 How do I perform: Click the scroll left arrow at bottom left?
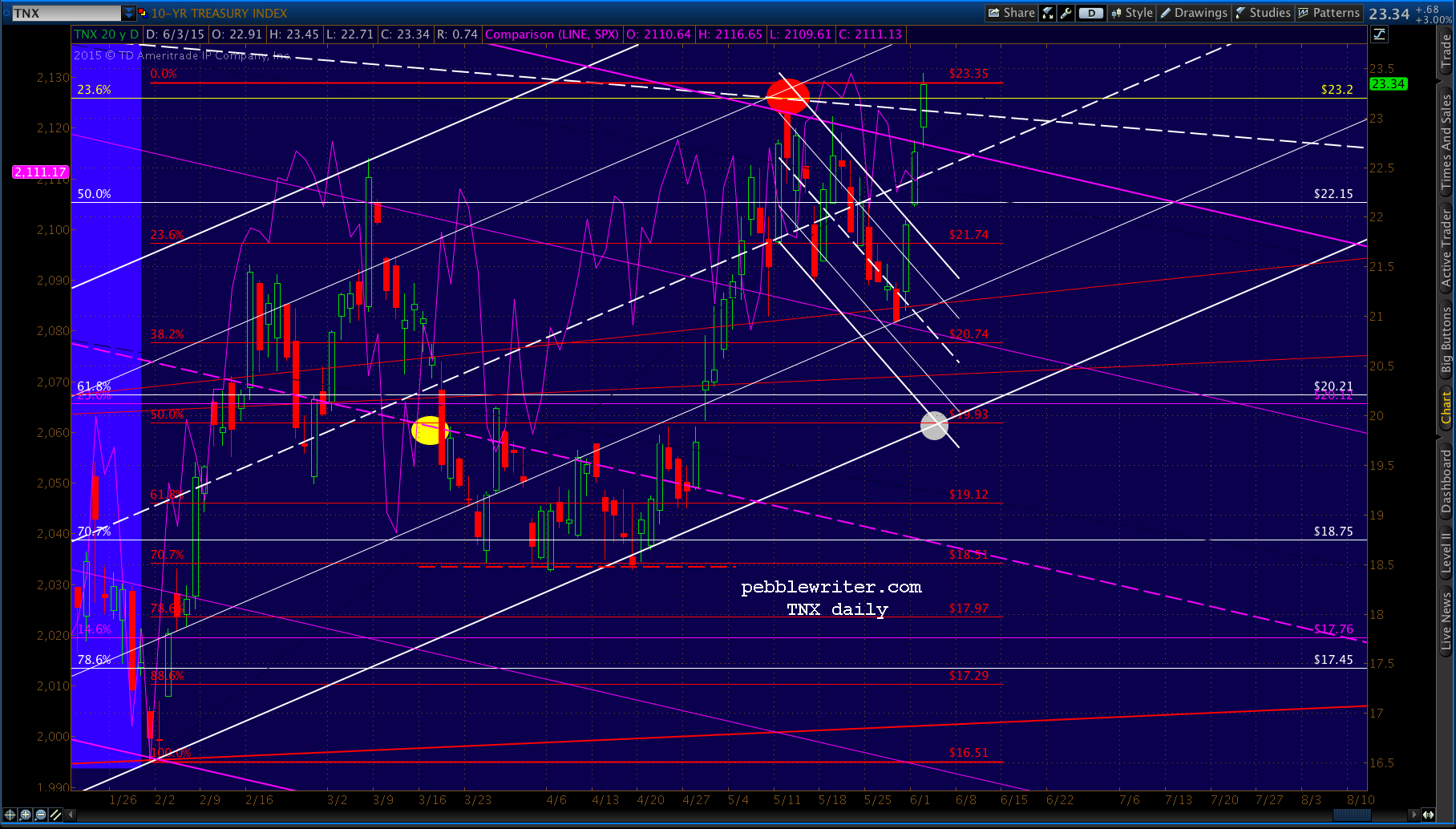click(x=71, y=815)
